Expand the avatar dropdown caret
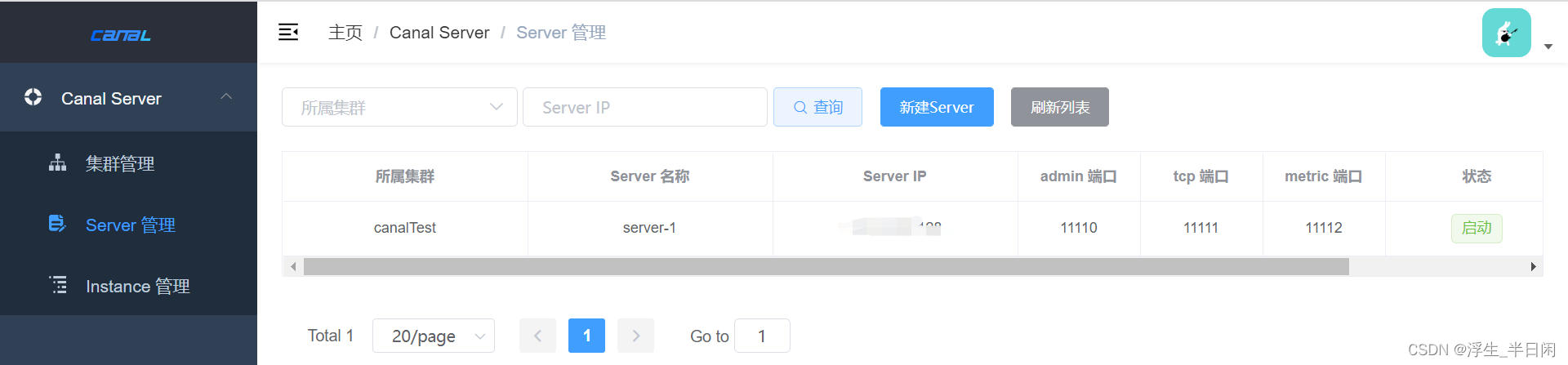The height and width of the screenshot is (365, 1568). click(x=1548, y=47)
